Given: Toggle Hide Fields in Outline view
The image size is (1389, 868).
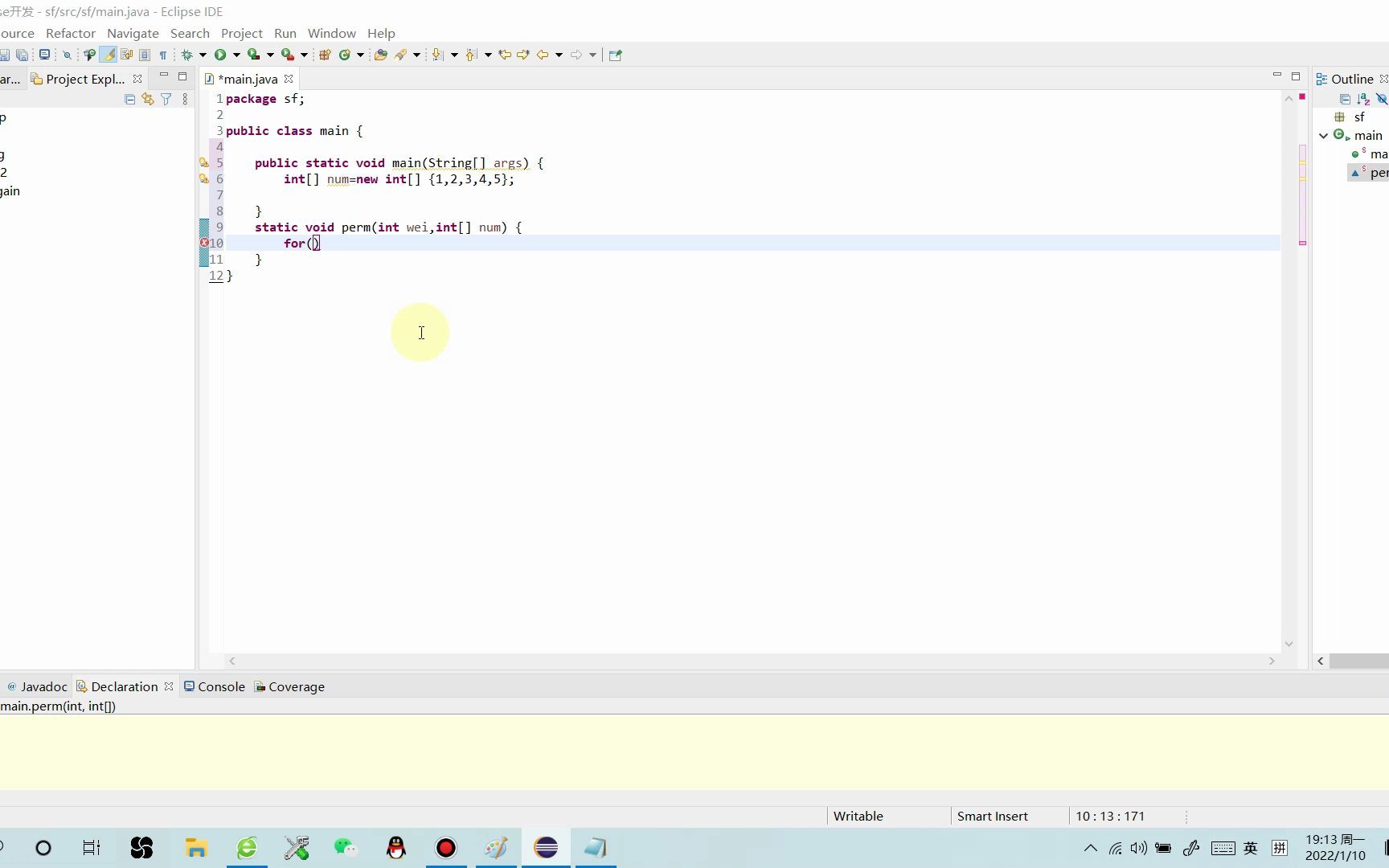Looking at the screenshot, I should [1382, 99].
